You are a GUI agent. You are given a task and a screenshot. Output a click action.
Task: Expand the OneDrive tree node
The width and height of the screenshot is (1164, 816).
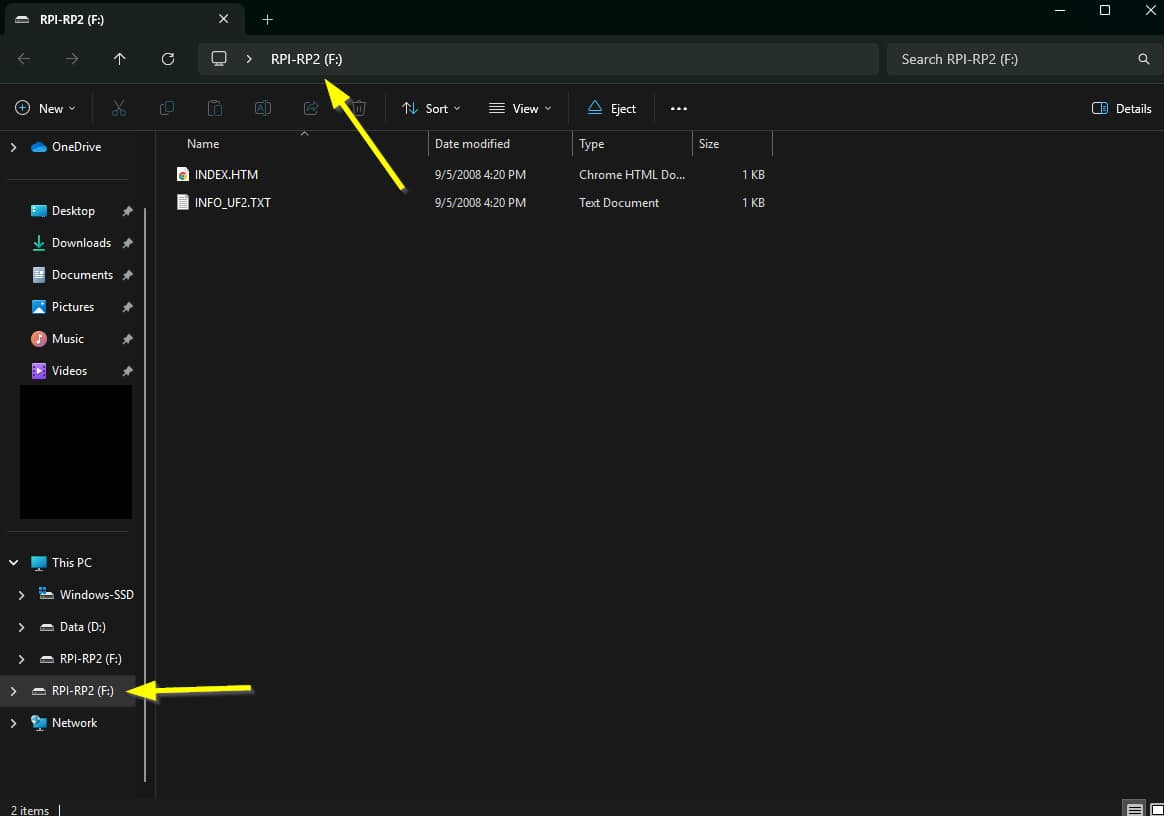pyautogui.click(x=13, y=147)
